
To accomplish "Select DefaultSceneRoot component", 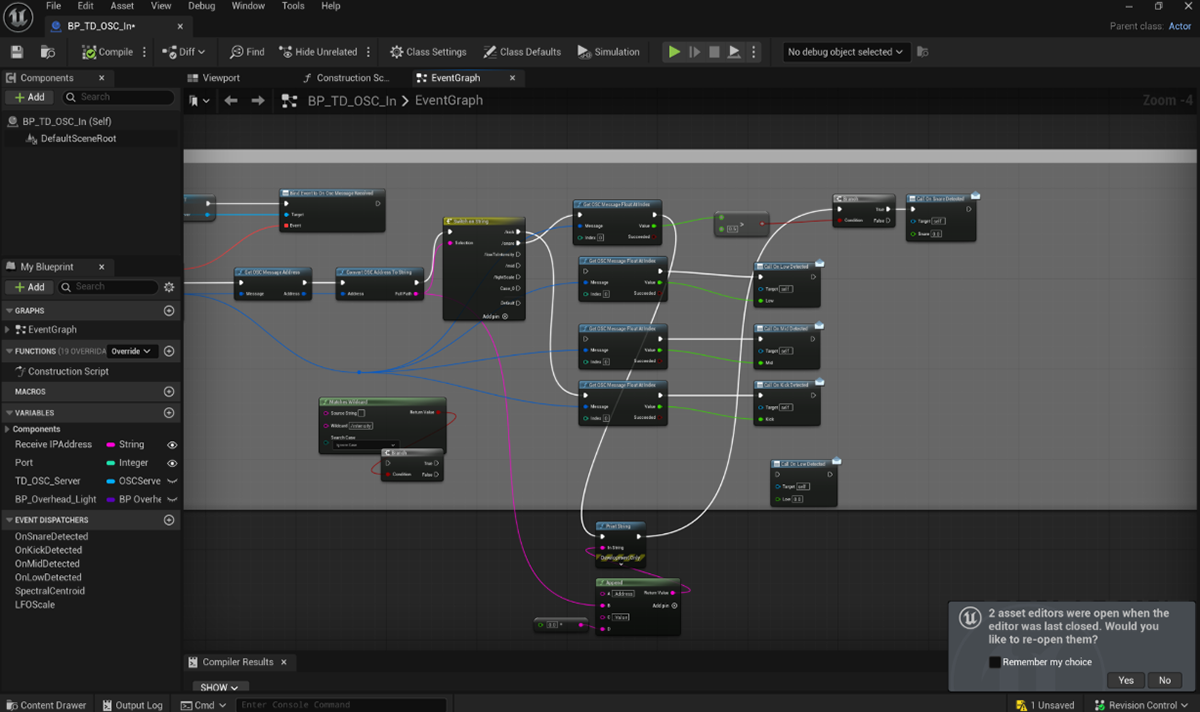I will (78, 139).
